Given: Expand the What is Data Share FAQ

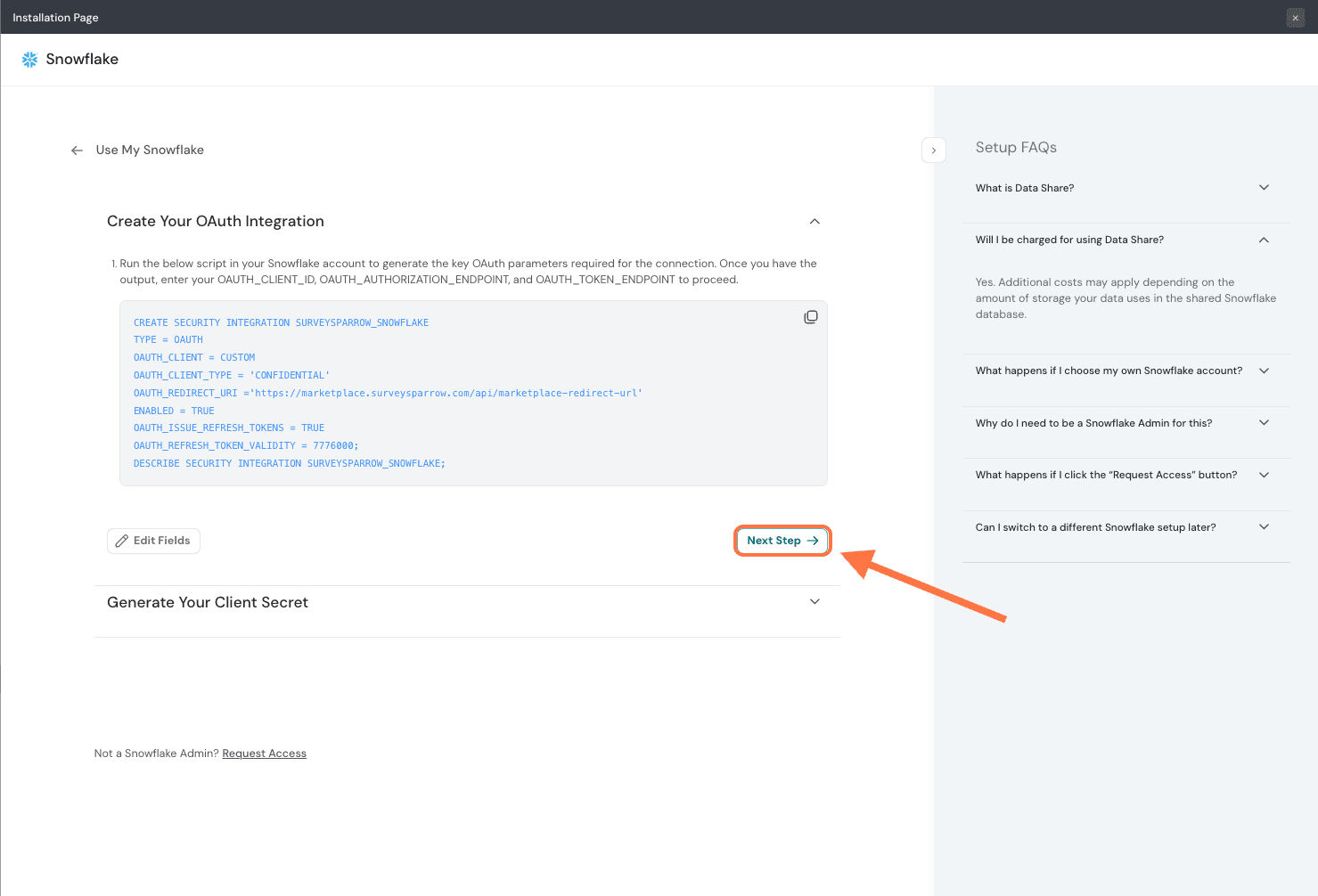Looking at the screenshot, I should coord(1263,188).
